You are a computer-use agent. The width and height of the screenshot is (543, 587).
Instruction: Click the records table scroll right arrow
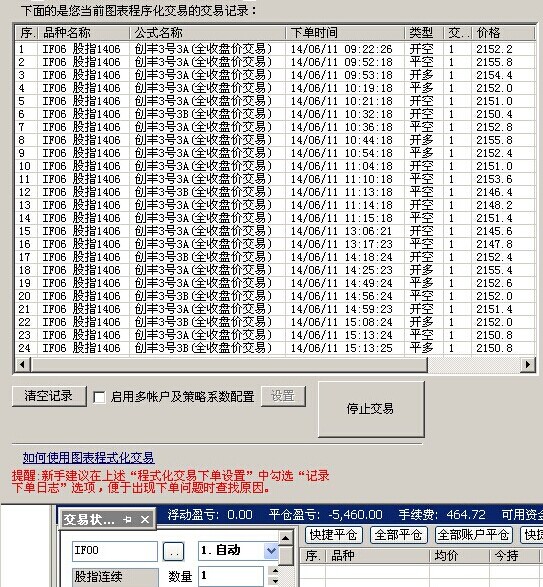coord(528,364)
